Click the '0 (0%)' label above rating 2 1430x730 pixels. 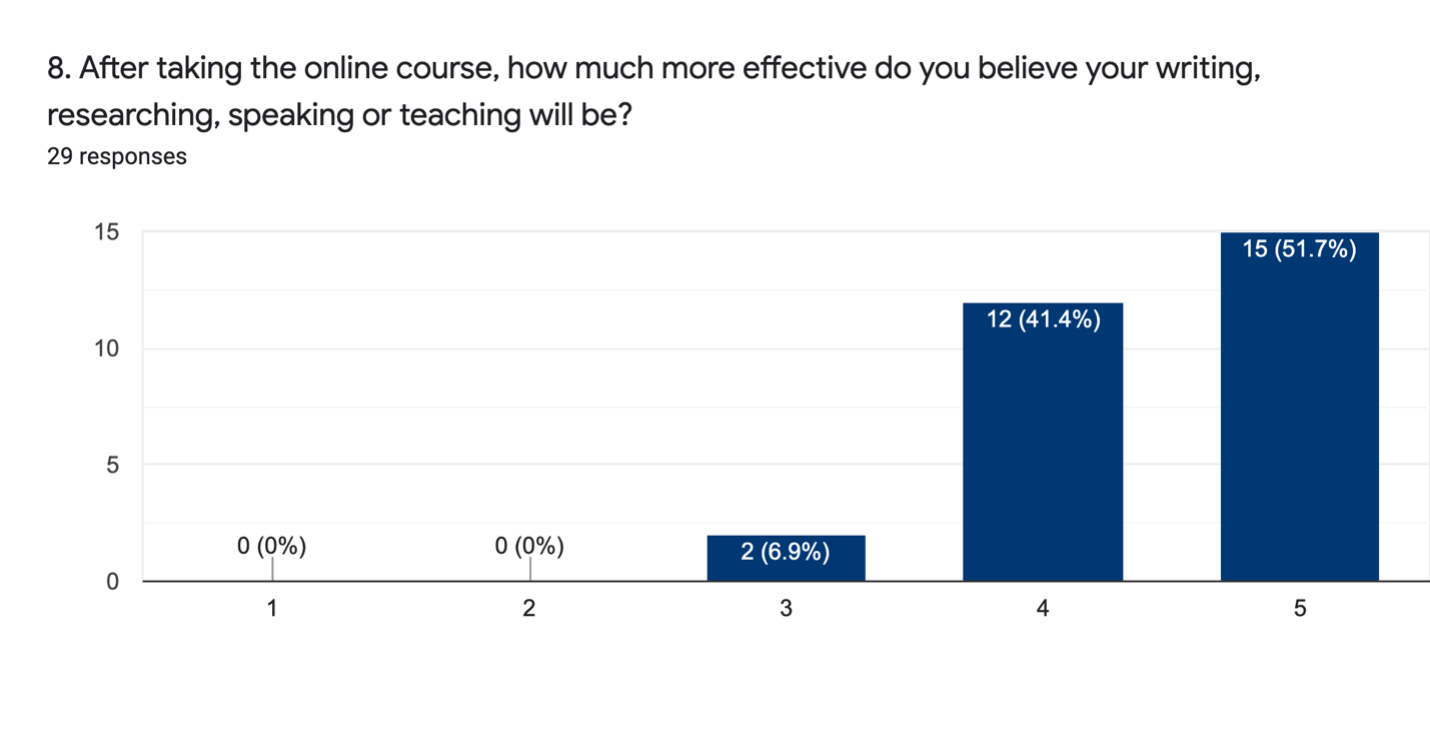529,546
